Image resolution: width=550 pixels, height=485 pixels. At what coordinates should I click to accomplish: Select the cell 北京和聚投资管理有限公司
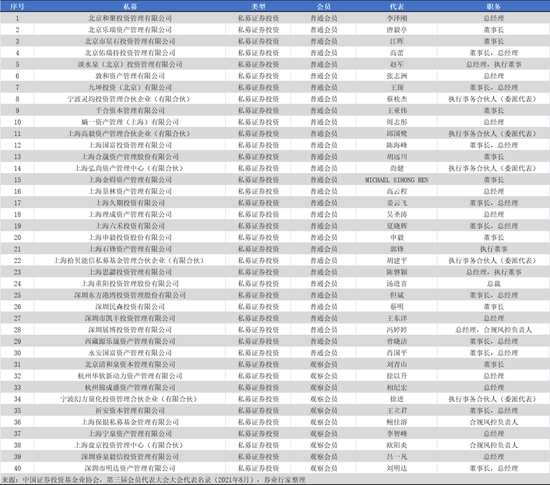pos(130,18)
